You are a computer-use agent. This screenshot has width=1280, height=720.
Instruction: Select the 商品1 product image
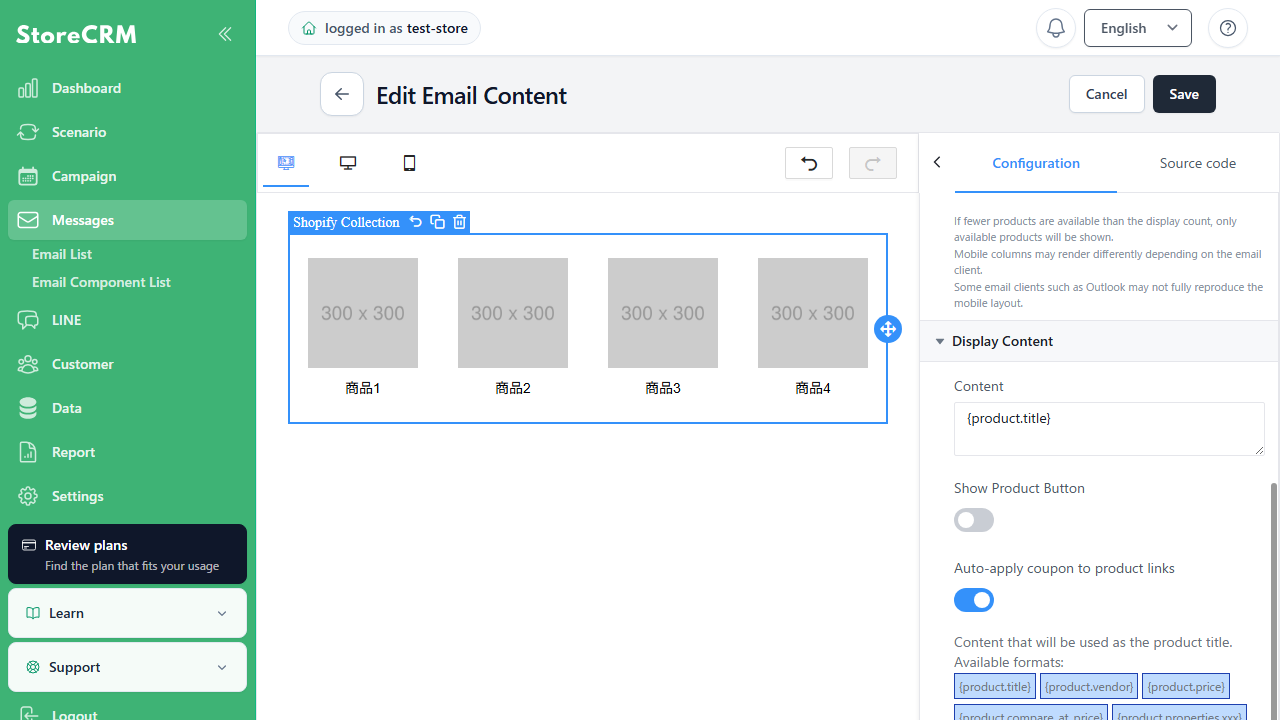363,313
